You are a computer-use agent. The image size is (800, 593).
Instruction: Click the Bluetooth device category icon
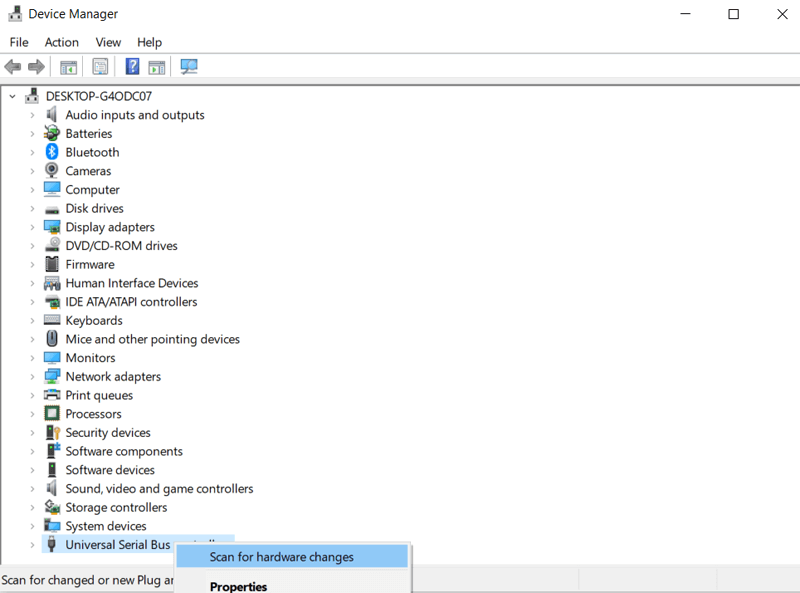[x=52, y=152]
